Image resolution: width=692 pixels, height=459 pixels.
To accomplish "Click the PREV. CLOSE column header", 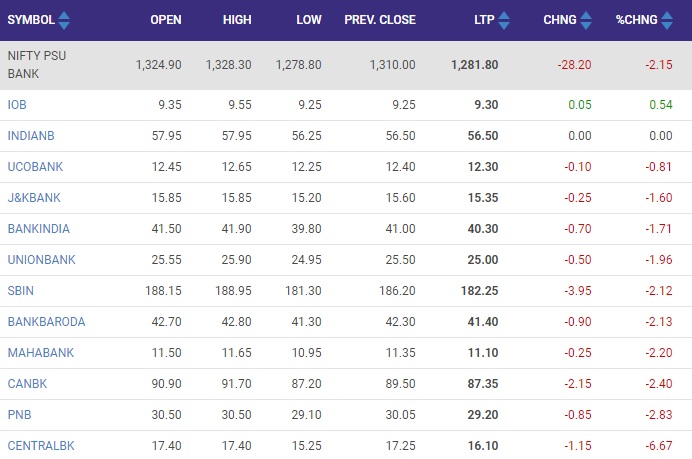I will tap(380, 20).
